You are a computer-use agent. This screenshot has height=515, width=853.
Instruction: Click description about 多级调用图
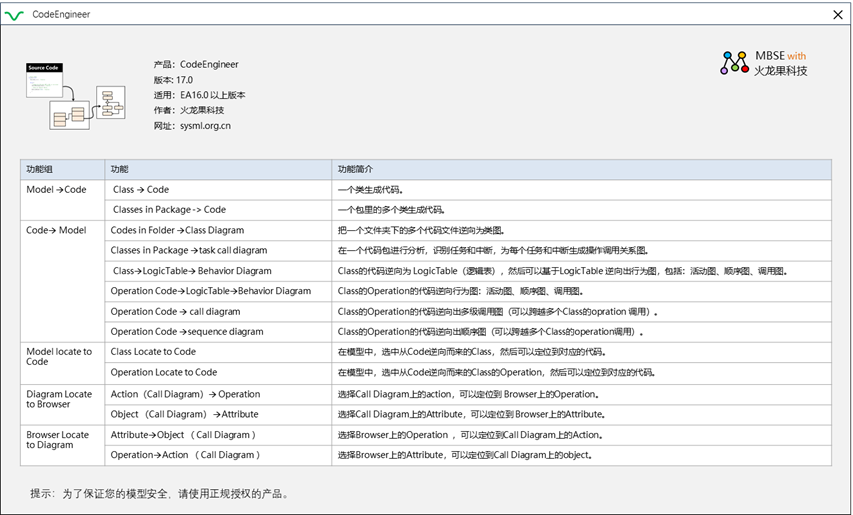point(498,312)
